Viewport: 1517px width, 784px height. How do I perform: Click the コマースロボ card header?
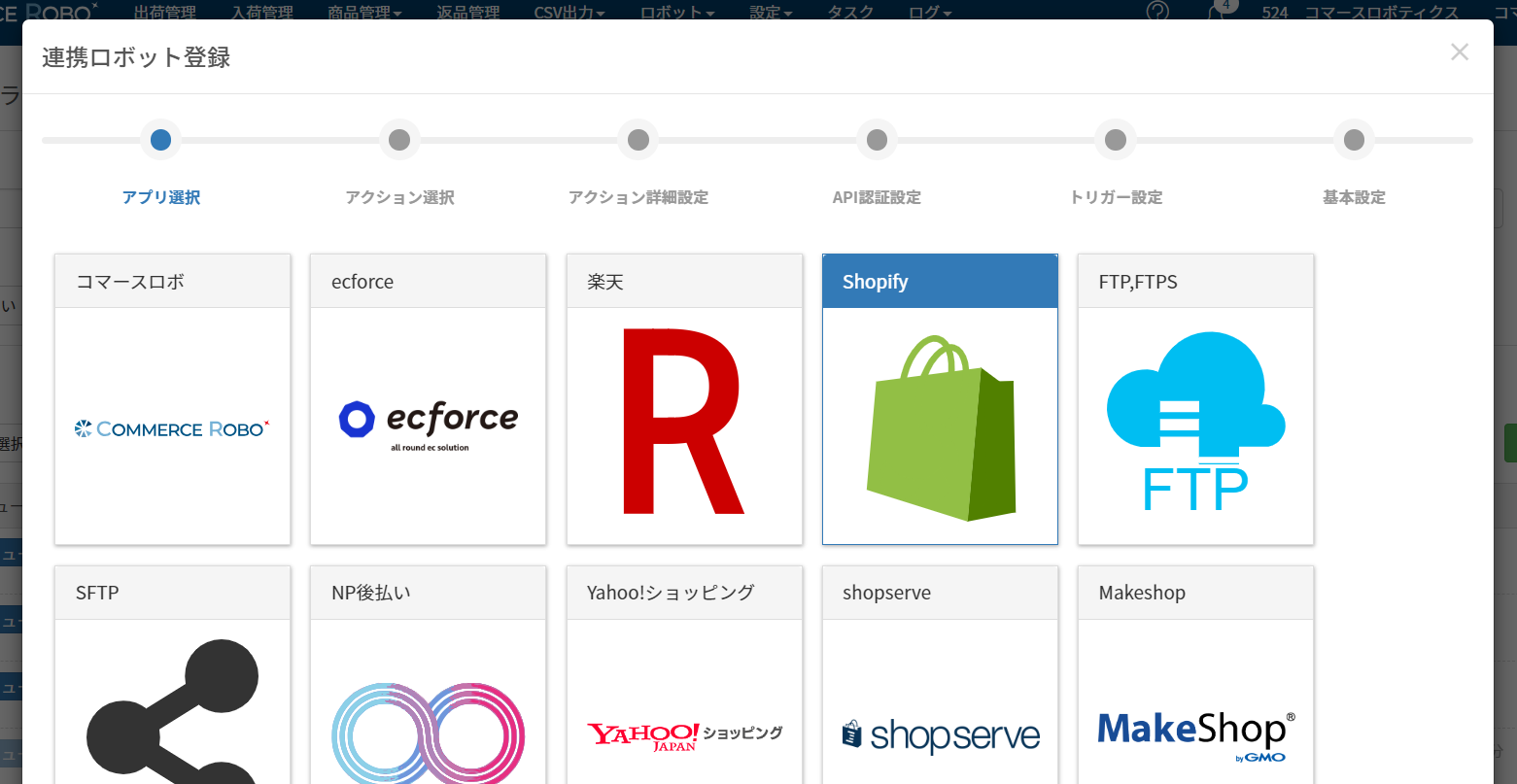pos(173,282)
